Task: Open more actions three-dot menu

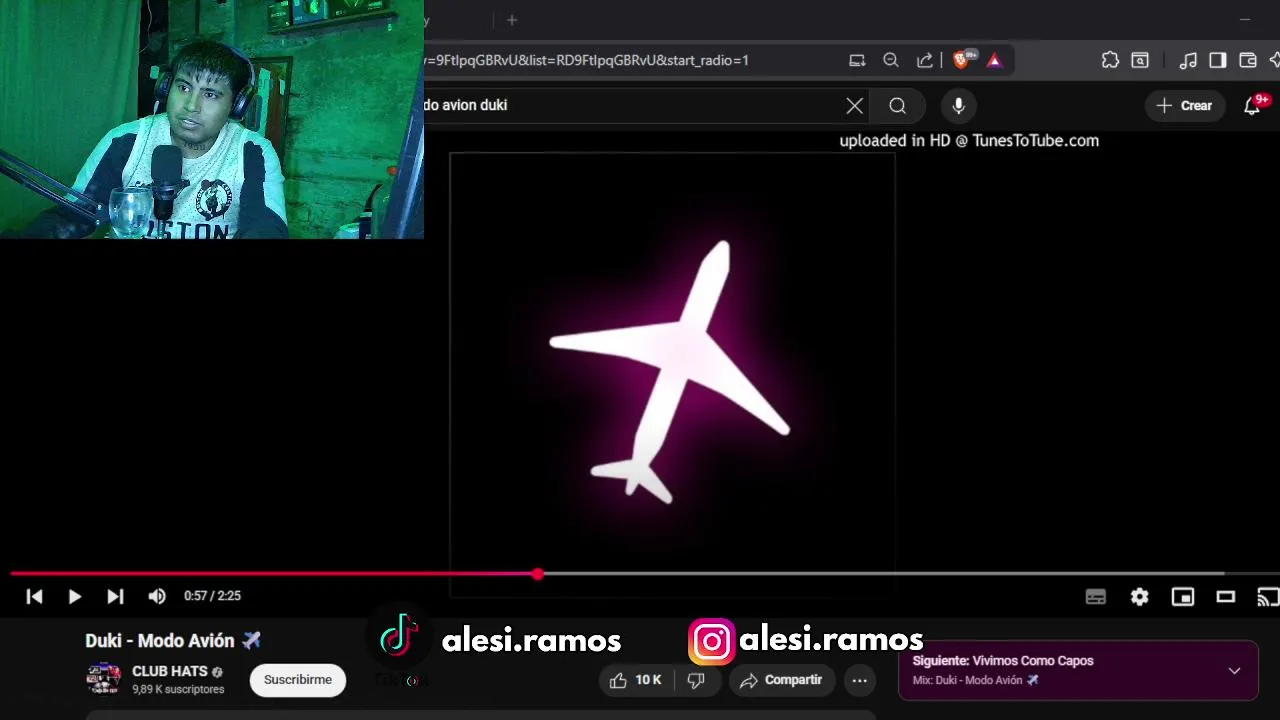Action: (859, 680)
